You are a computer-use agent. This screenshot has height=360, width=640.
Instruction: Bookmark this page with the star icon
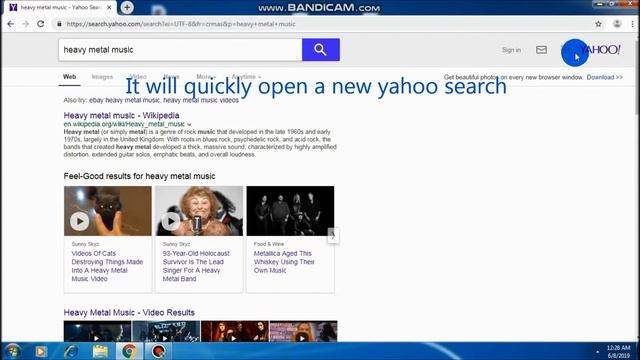pyautogui.click(x=598, y=24)
